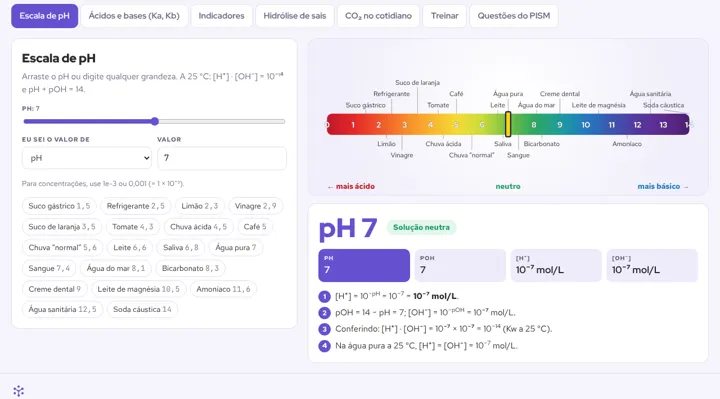This screenshot has height=399, width=720.
Task: Select Água sanitária 12,5 chip
Action: (62, 309)
